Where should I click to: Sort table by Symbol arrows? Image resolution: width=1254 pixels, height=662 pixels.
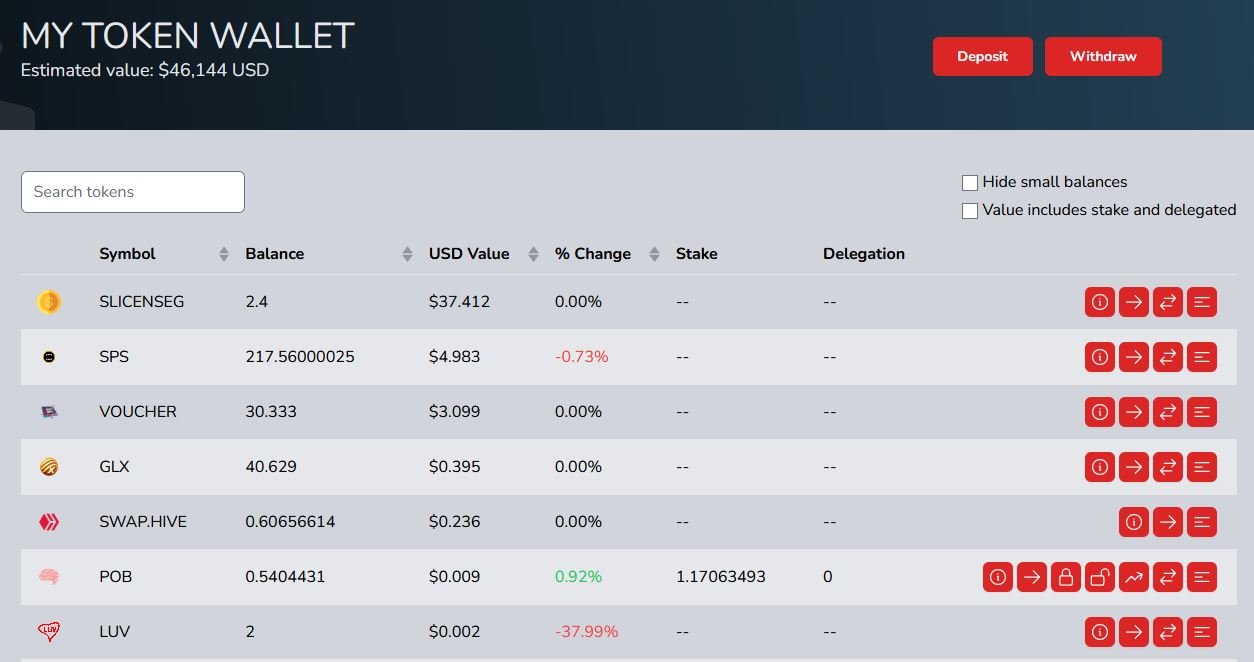point(223,254)
